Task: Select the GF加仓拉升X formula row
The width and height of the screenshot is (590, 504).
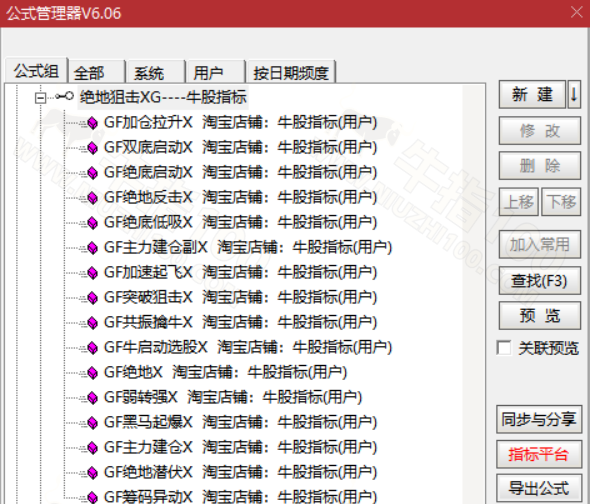Action: [240, 123]
